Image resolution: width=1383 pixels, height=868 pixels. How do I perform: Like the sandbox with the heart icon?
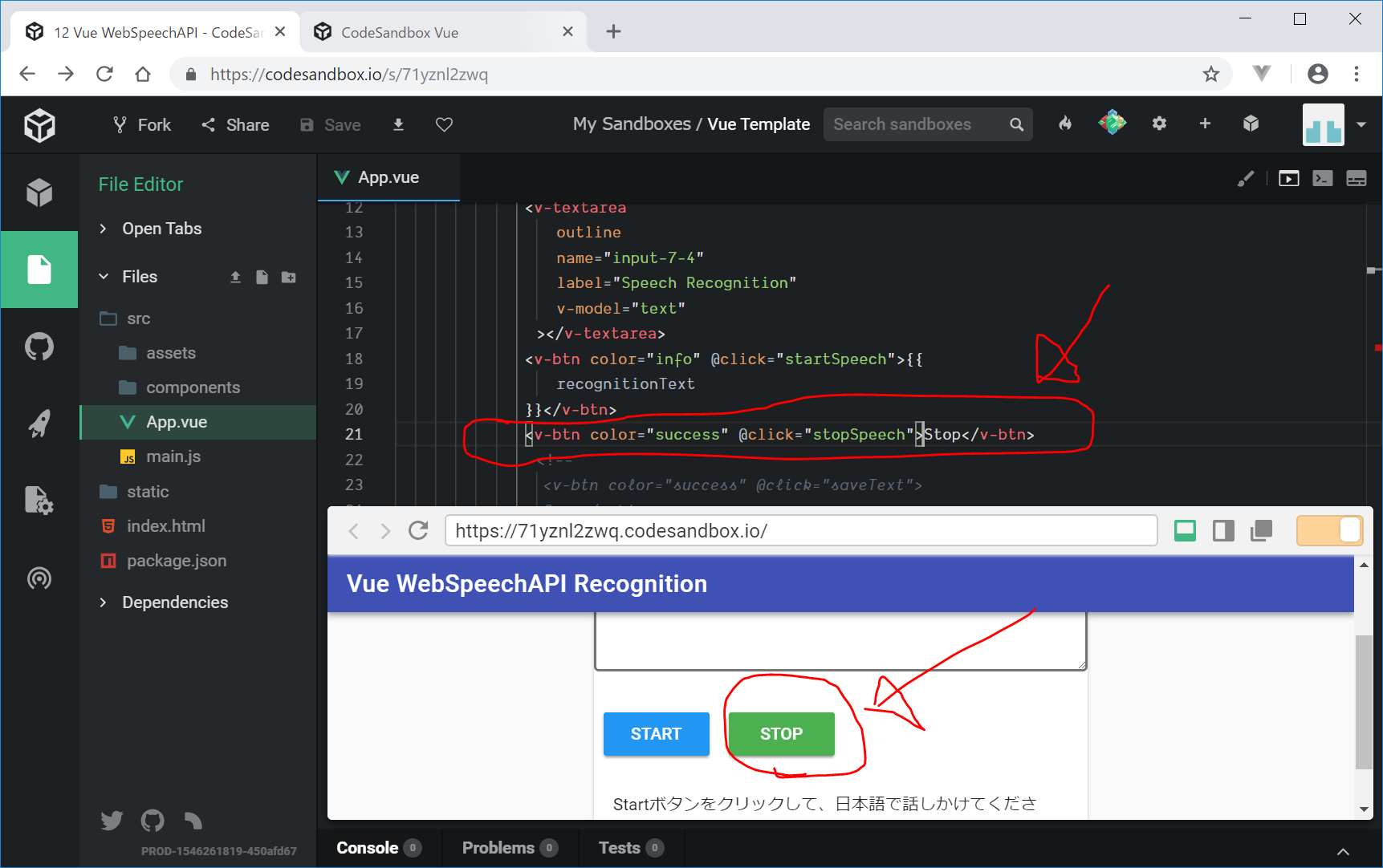point(444,124)
